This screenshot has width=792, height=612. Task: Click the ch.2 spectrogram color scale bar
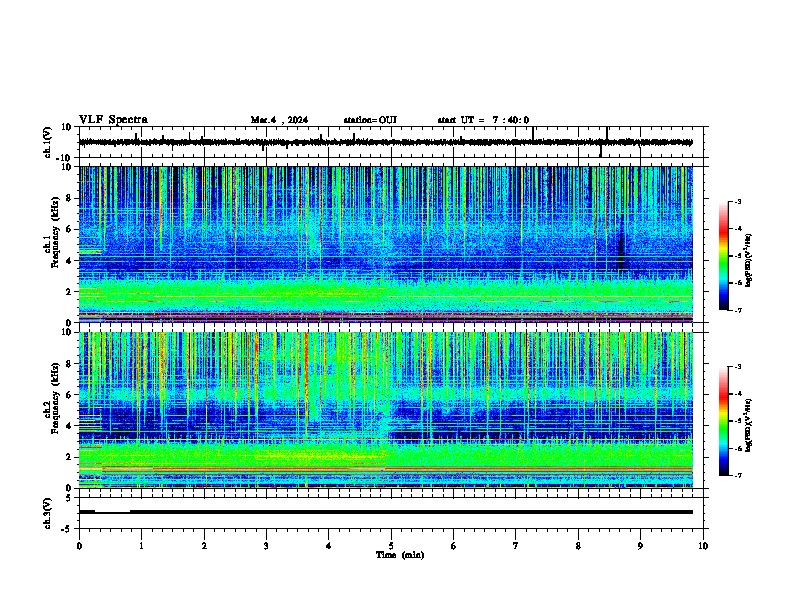[724, 421]
